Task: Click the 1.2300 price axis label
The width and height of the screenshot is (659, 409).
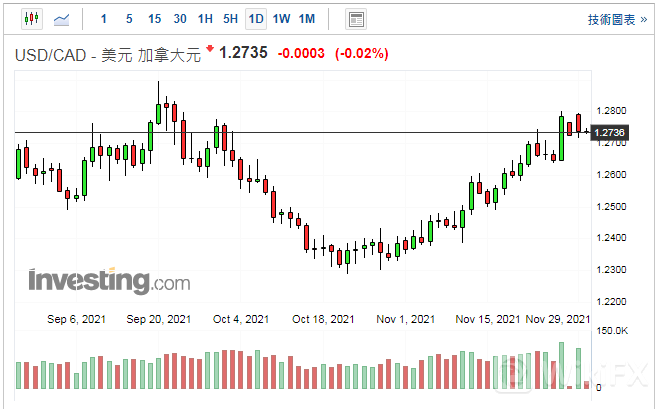Action: coord(611,269)
